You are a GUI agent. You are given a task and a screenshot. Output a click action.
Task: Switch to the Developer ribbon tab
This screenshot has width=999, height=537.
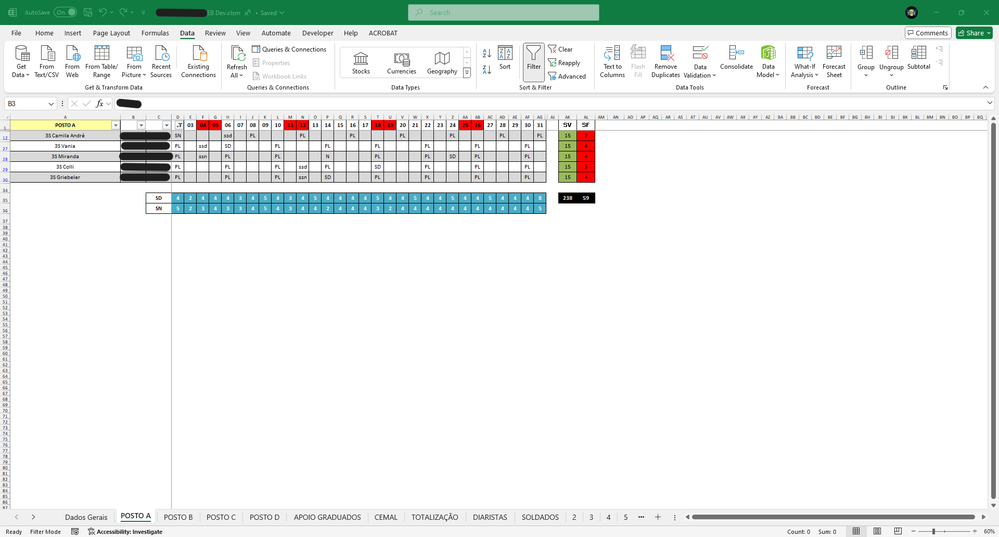pos(317,32)
